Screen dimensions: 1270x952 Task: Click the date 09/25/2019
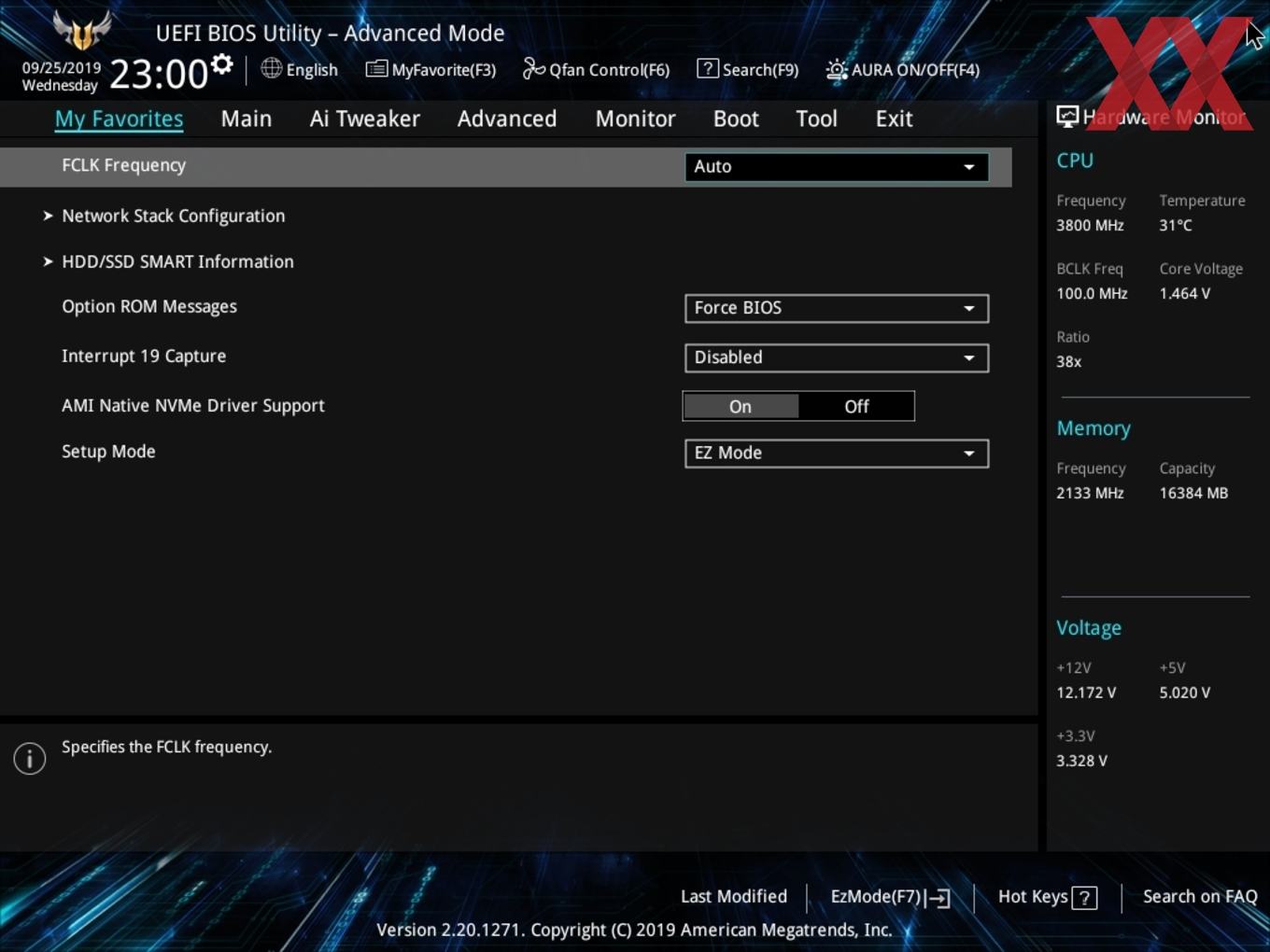[62, 67]
